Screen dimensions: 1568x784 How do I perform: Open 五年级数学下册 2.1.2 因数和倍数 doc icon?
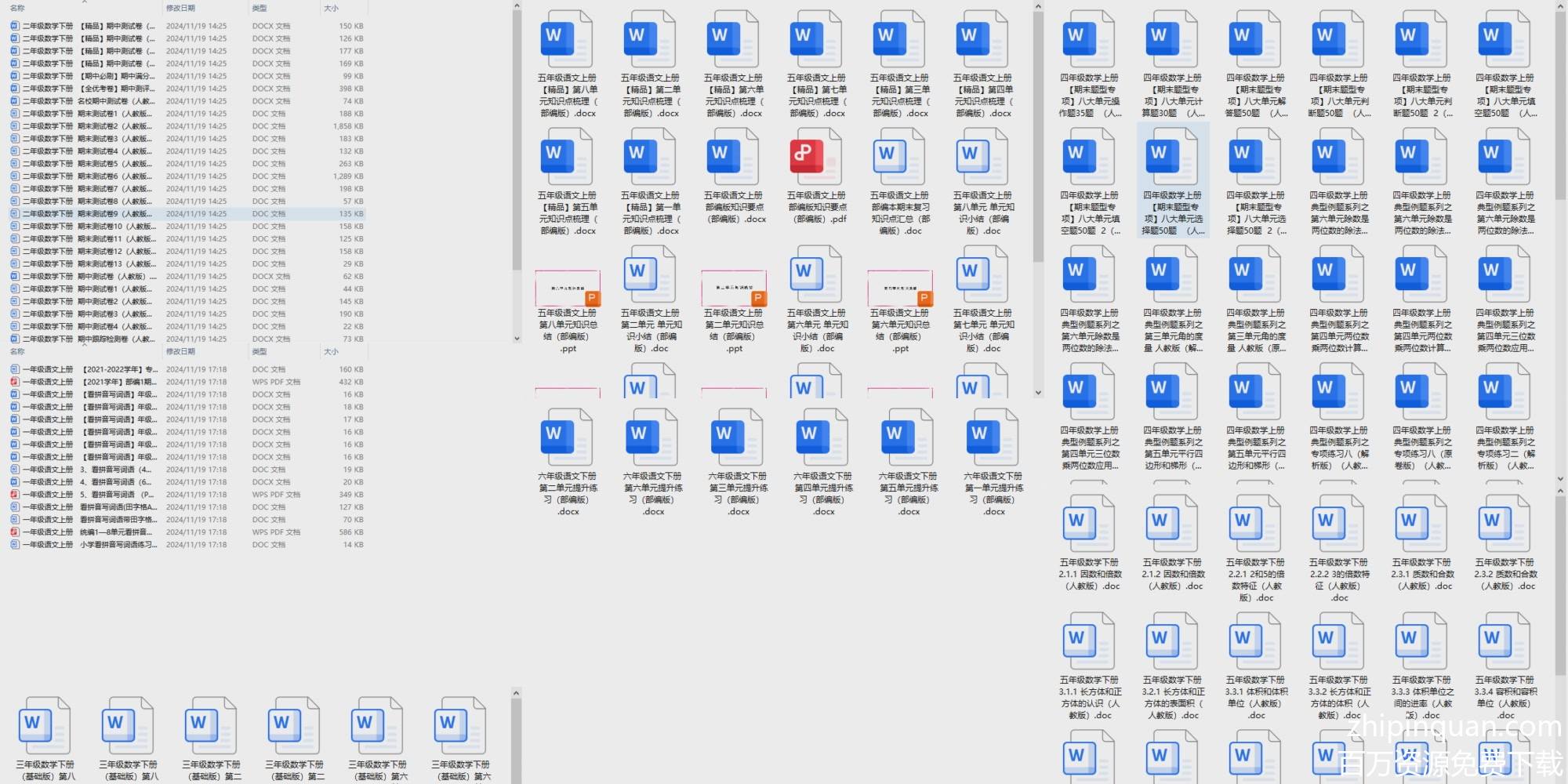click(x=1172, y=523)
